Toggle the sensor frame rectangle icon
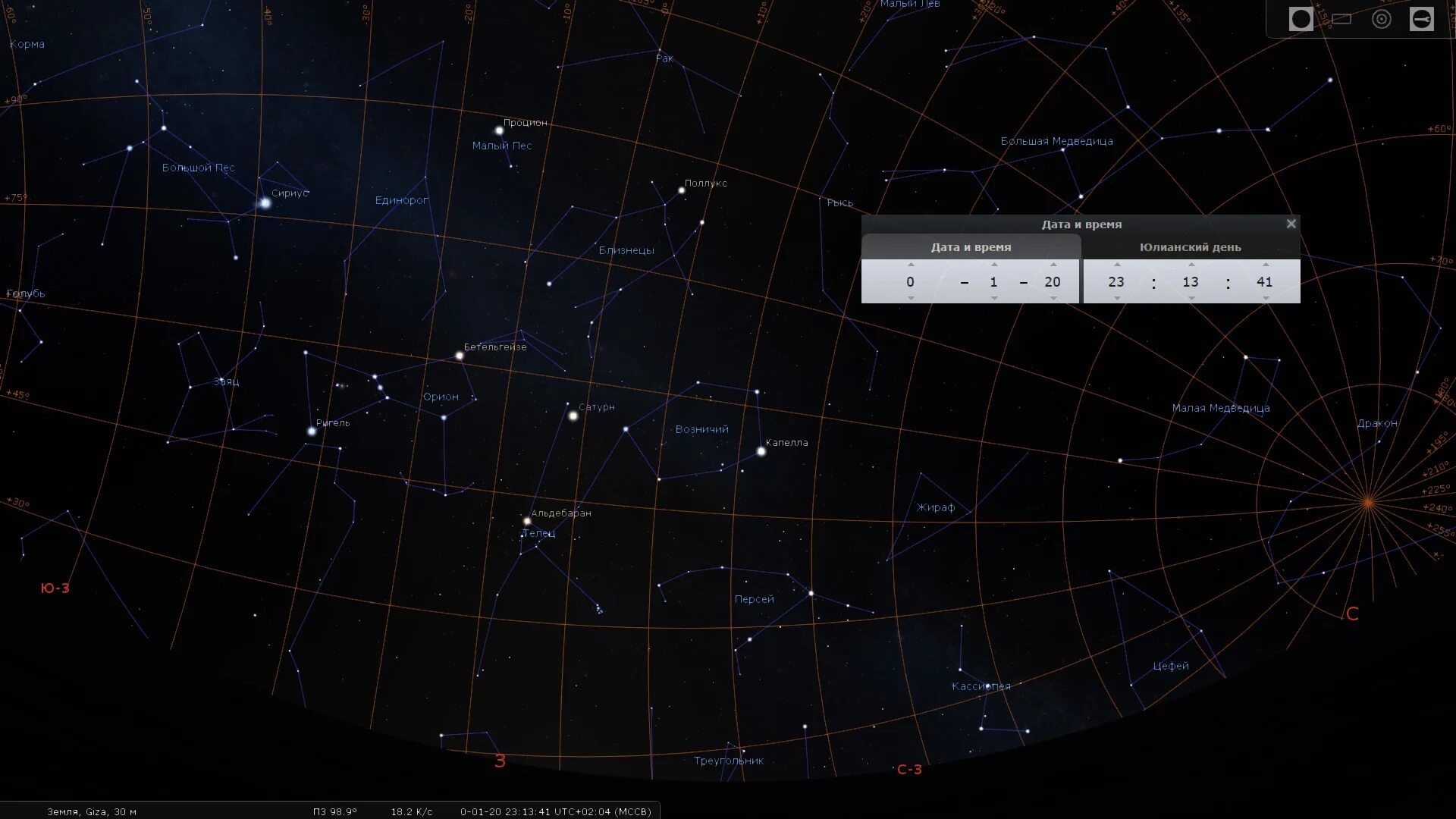Image resolution: width=1456 pixels, height=819 pixels. pyautogui.click(x=1341, y=19)
